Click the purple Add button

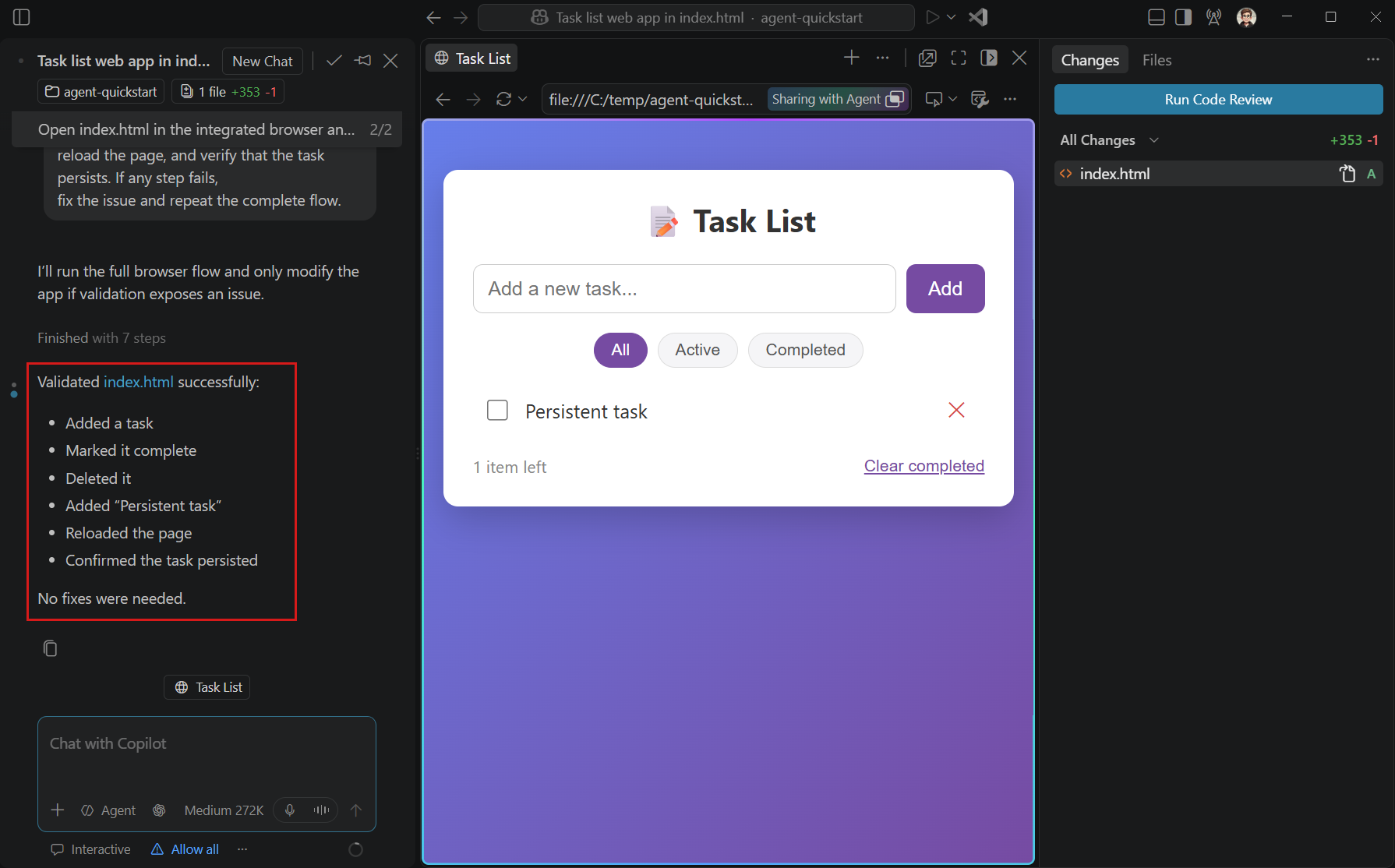point(945,289)
